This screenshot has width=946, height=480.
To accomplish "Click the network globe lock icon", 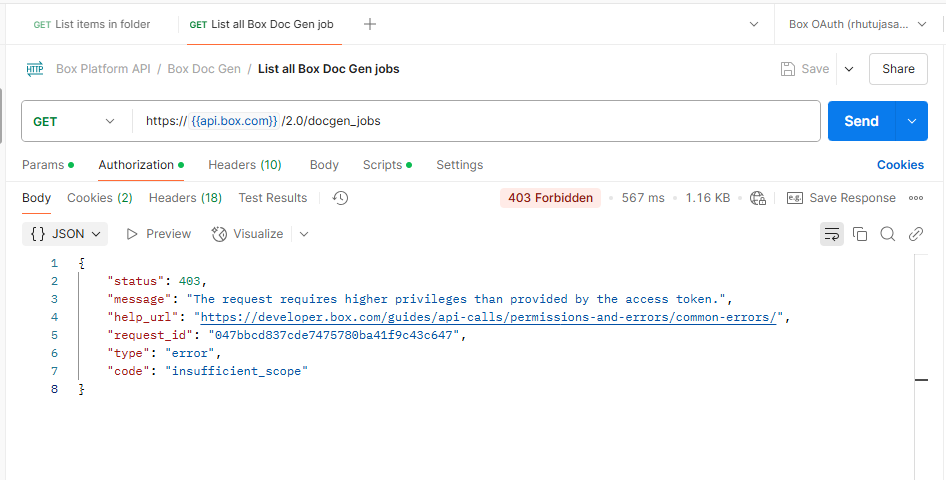I will (758, 198).
